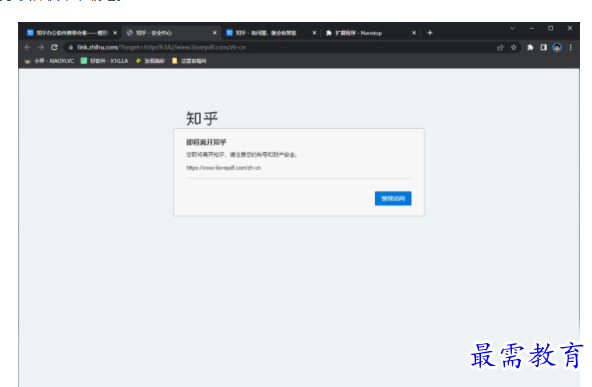Toggle the browser side panel icon

pos(543,48)
